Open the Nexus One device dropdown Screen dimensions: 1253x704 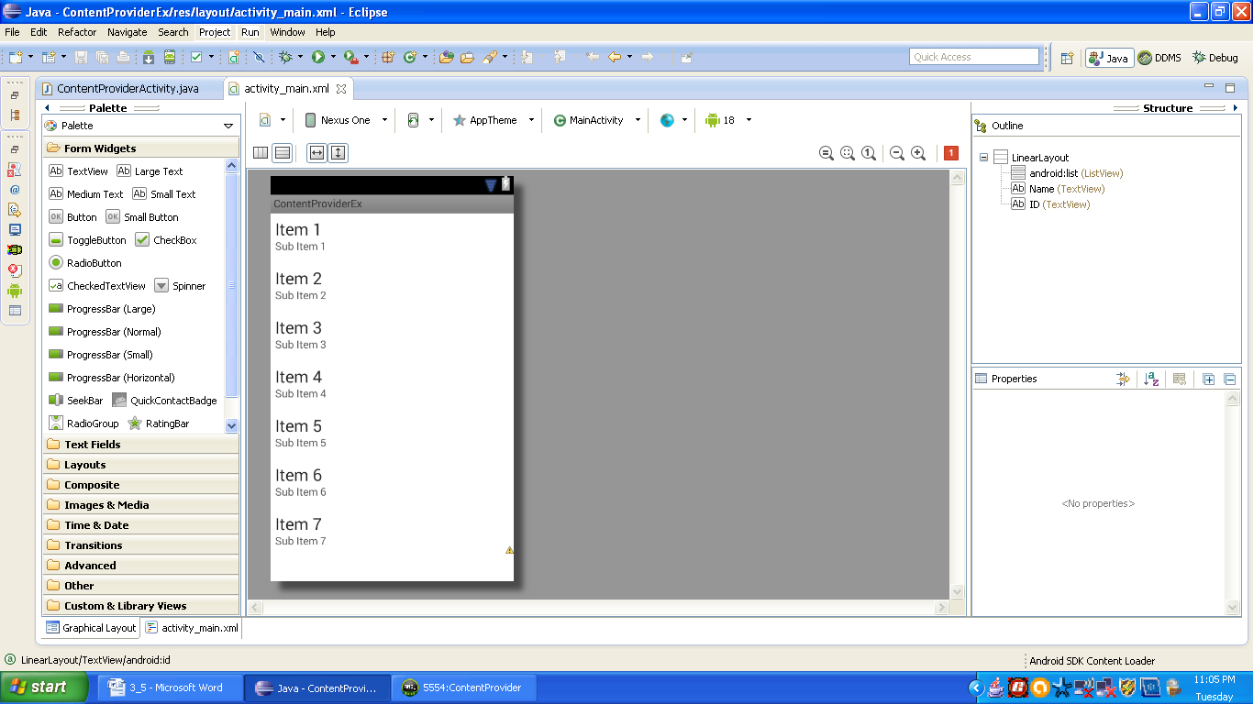click(346, 120)
